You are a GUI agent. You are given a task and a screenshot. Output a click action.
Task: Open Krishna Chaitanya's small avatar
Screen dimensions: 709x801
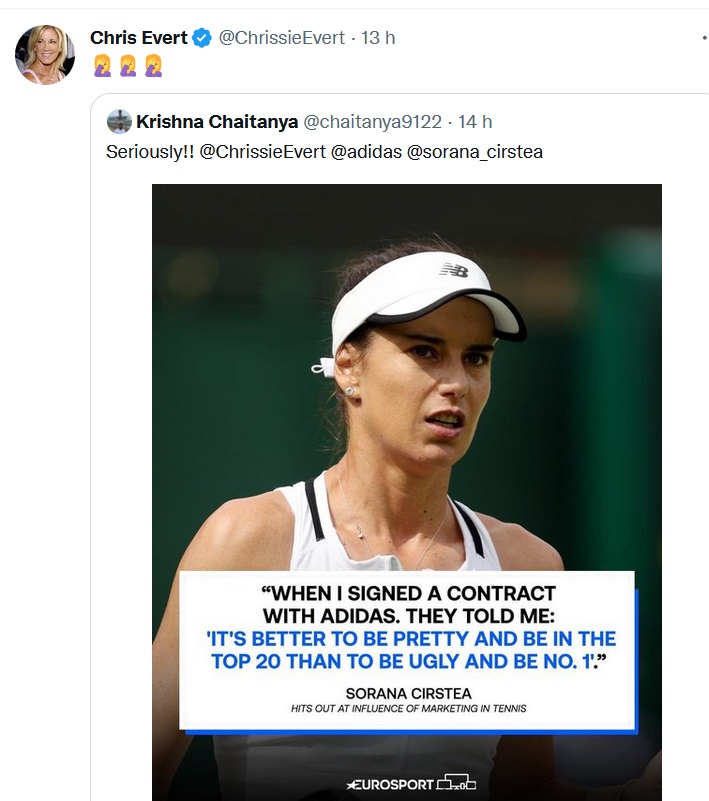click(x=119, y=122)
